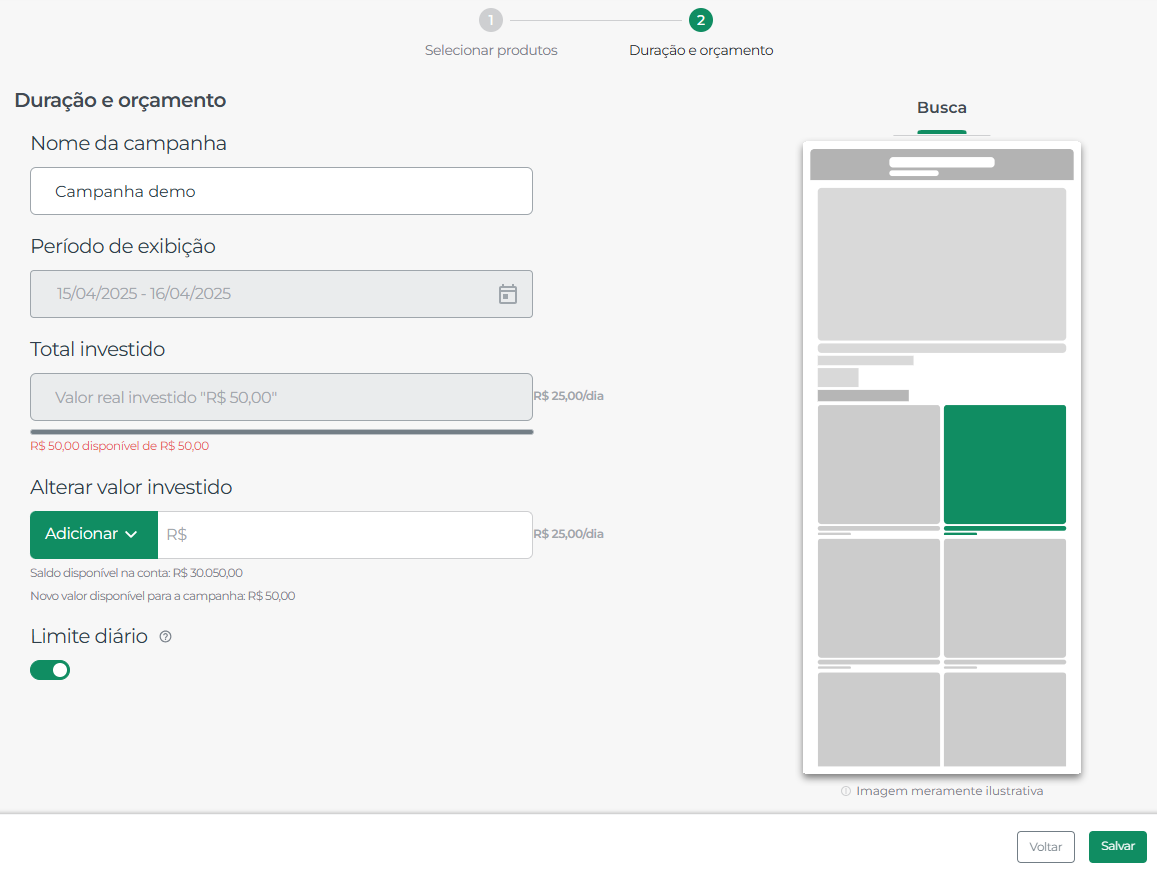Click the Total investido value field
This screenshot has height=876, width=1157.
[281, 397]
